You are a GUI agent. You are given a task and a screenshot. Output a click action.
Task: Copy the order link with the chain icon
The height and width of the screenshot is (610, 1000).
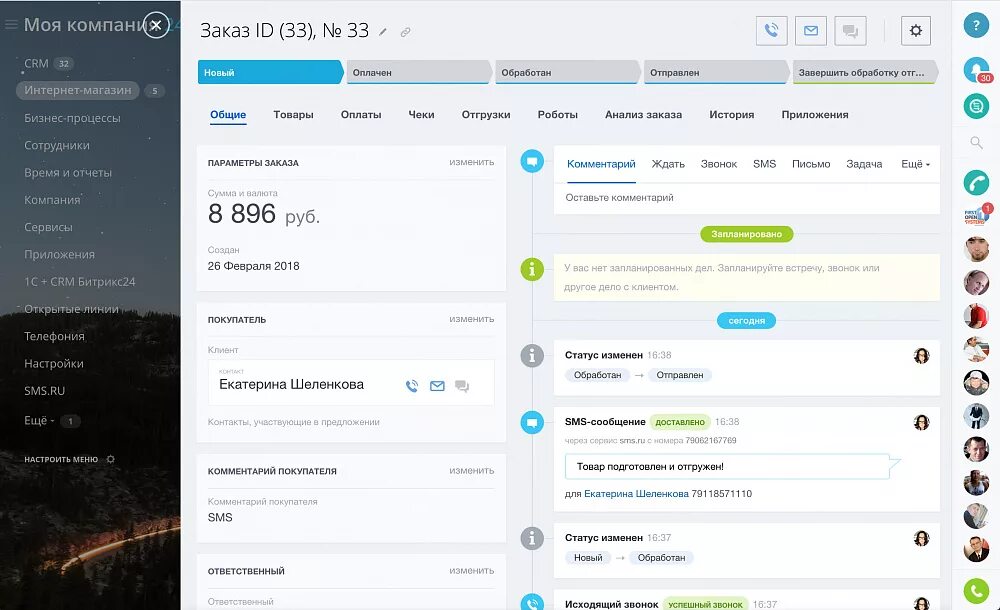click(405, 32)
